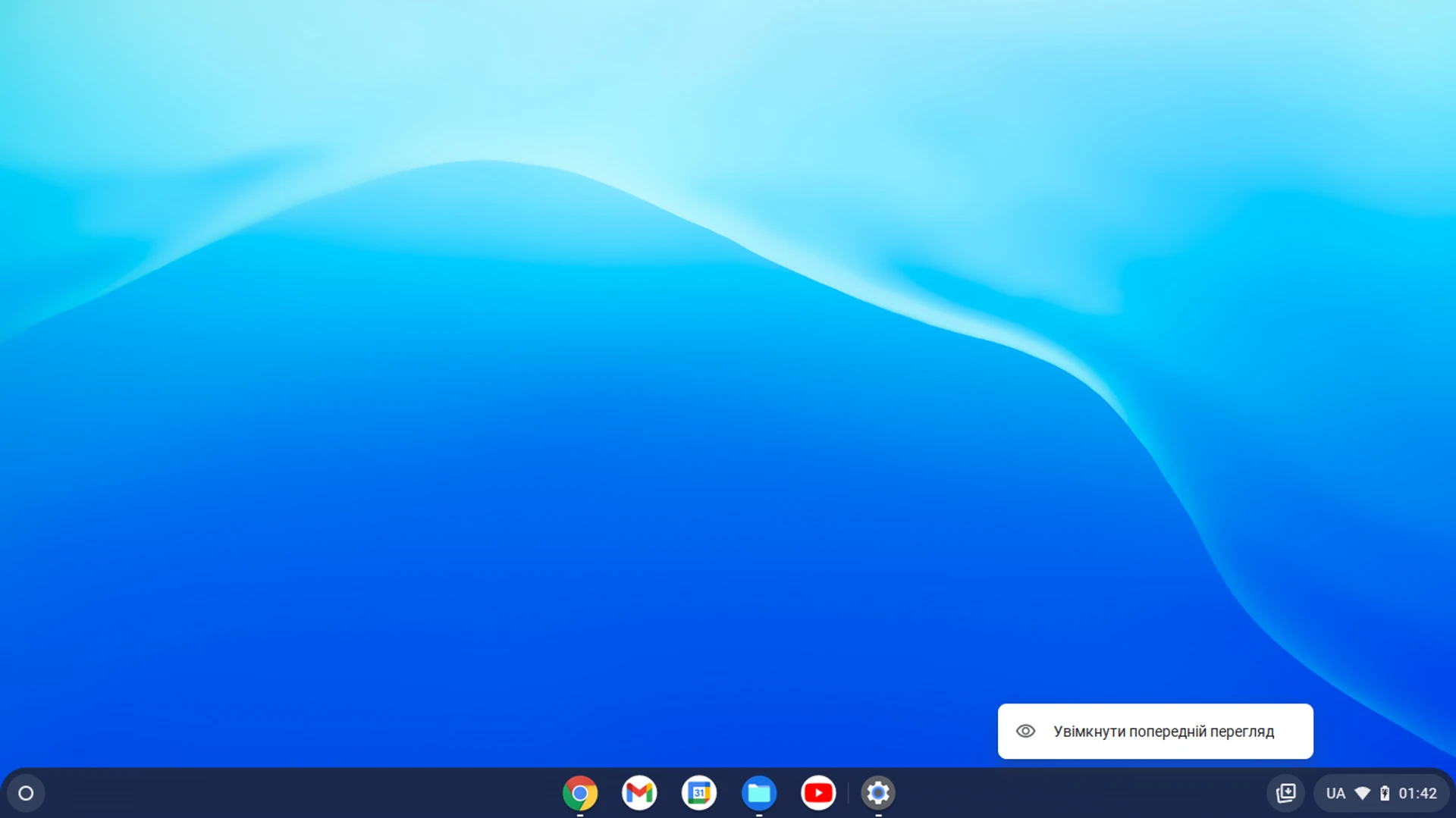Viewport: 1456px width, 818px height.
Task: Open the Files app
Action: [759, 792]
